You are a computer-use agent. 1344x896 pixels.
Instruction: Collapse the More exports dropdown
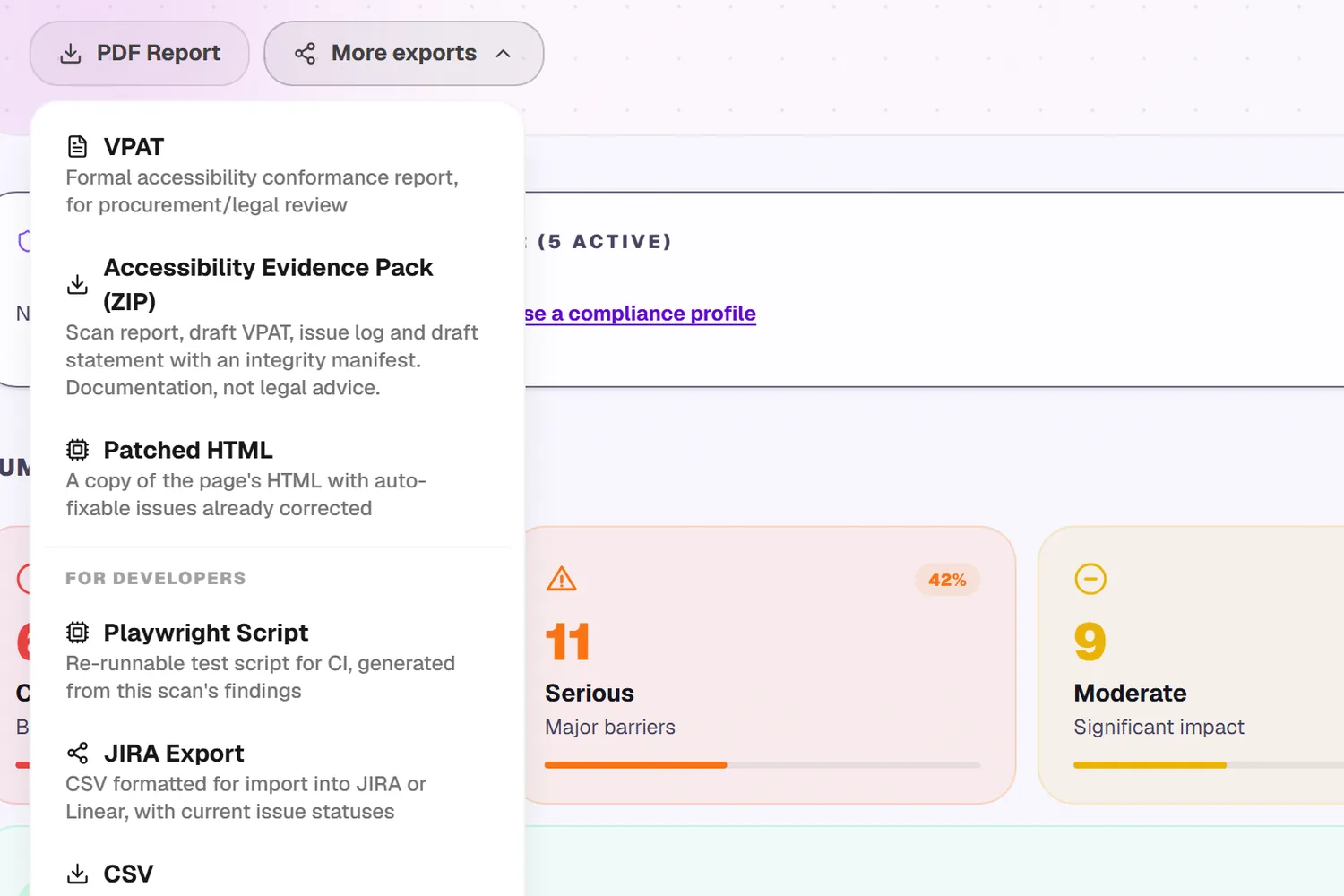pyautogui.click(x=403, y=54)
